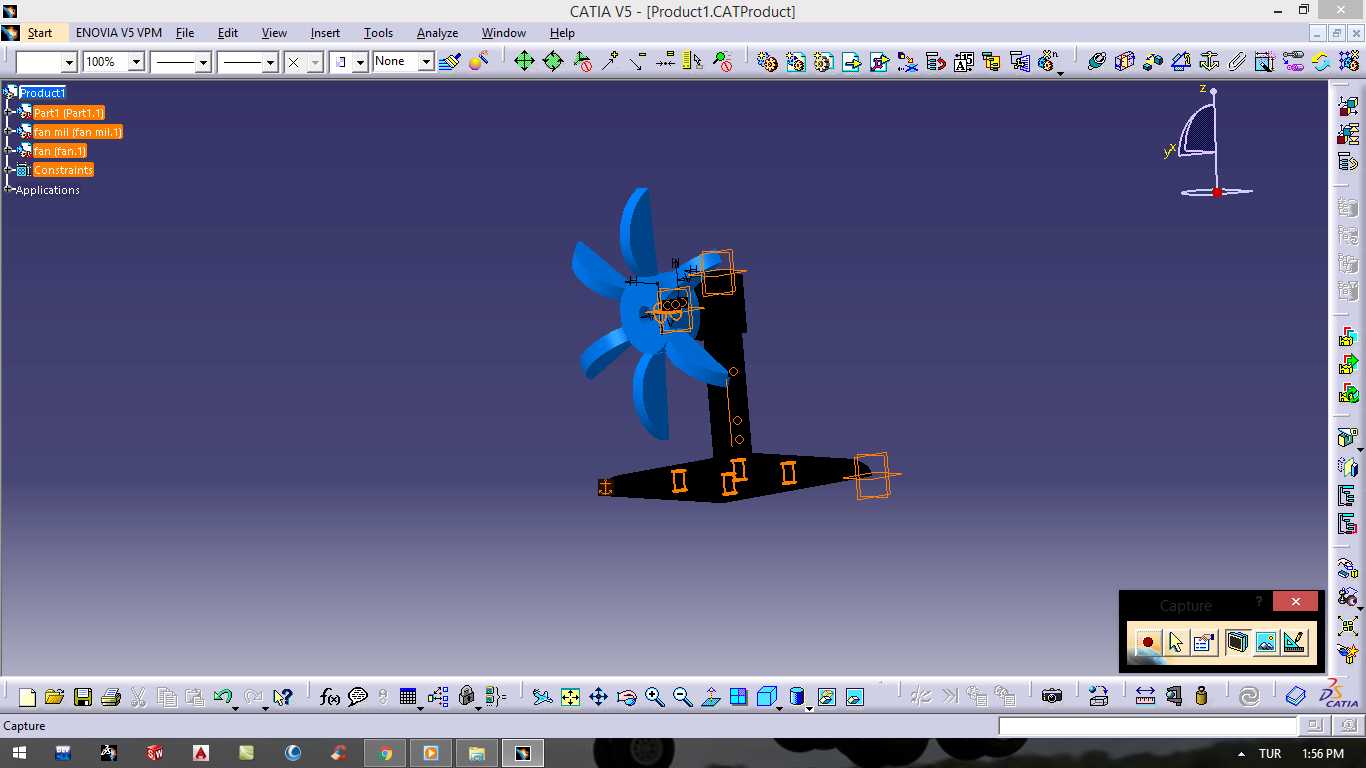Expand the fan mil (fan mil.1) node
This screenshot has height=768, width=1366.
tap(9, 132)
